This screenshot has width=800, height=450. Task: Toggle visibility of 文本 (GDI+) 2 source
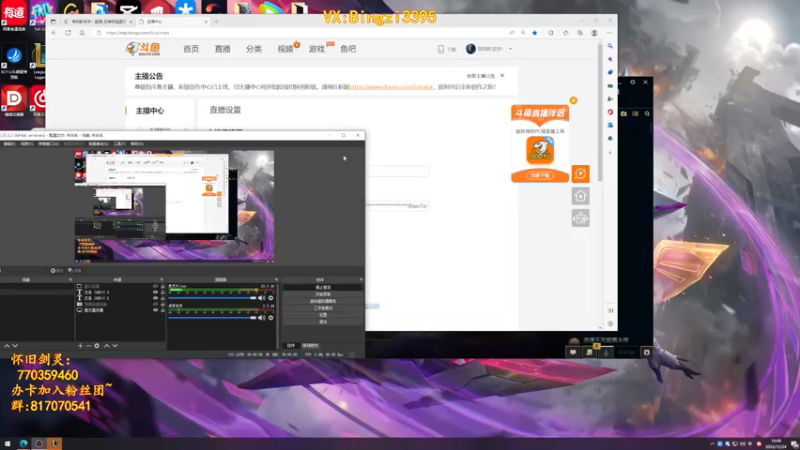[x=155, y=298]
